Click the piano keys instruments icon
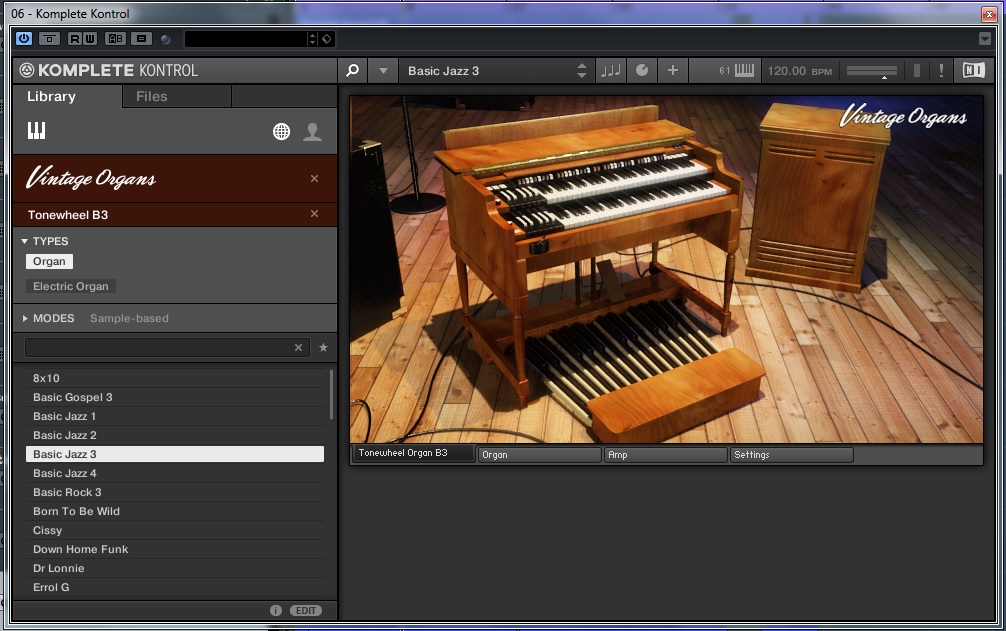Screen dimensions: 1006x631 pyautogui.click(x=37, y=131)
